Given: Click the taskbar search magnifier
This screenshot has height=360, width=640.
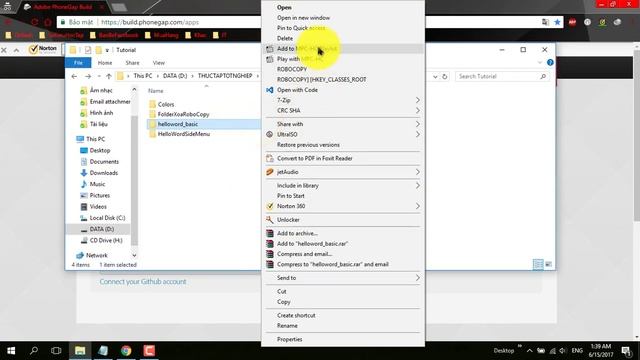Looking at the screenshot, I should click(34, 351).
